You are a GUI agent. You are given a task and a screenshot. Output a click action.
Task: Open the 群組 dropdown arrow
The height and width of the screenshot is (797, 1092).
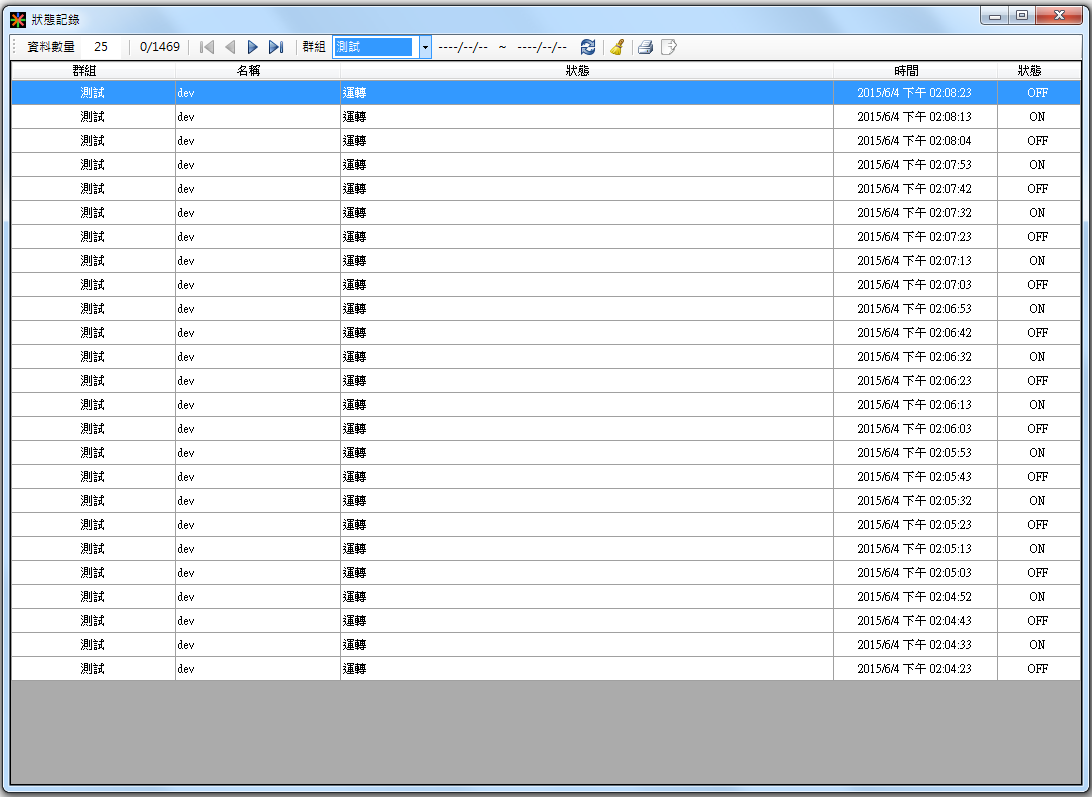coord(425,47)
